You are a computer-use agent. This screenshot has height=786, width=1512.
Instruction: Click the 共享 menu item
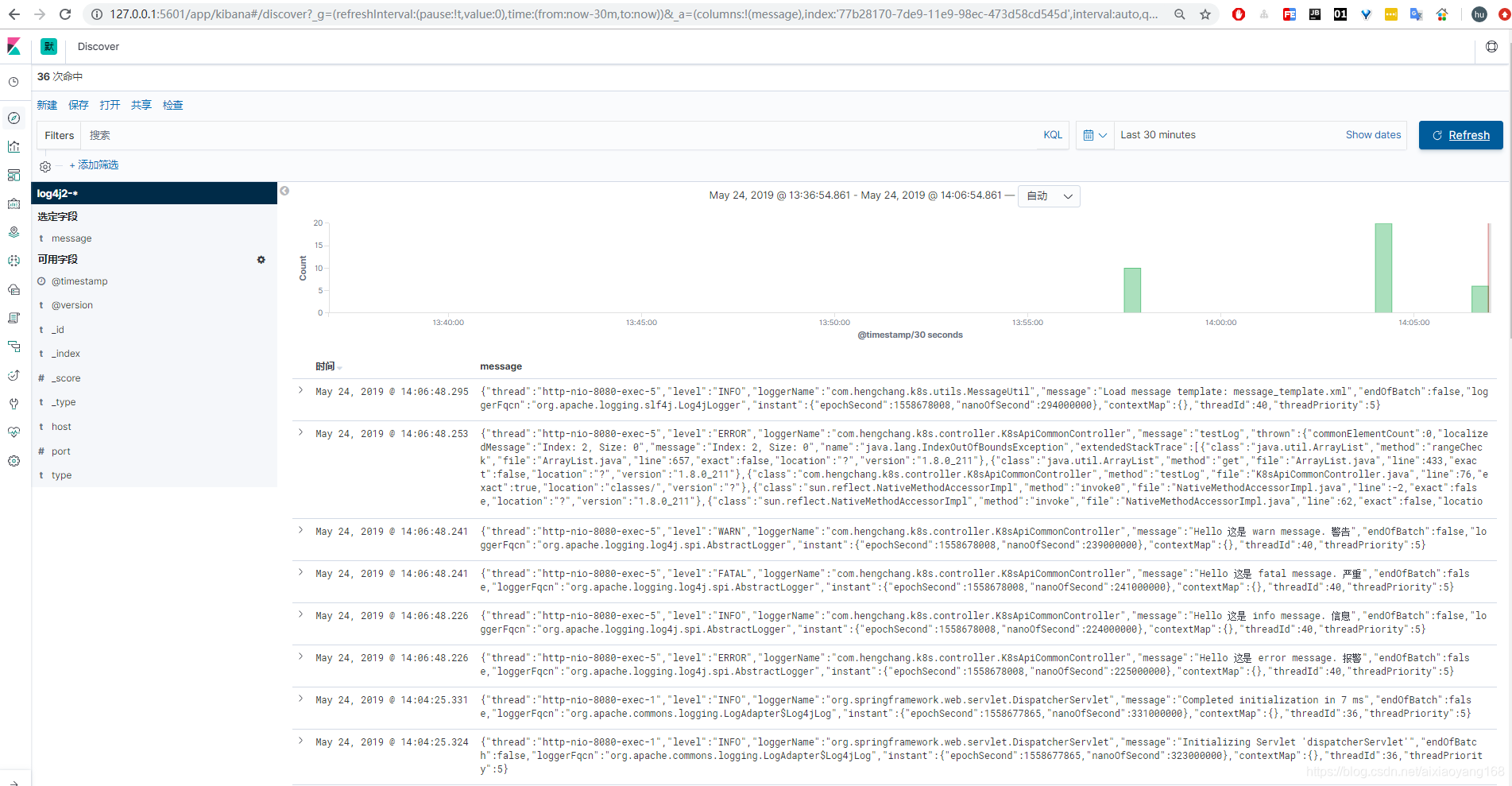[x=141, y=105]
